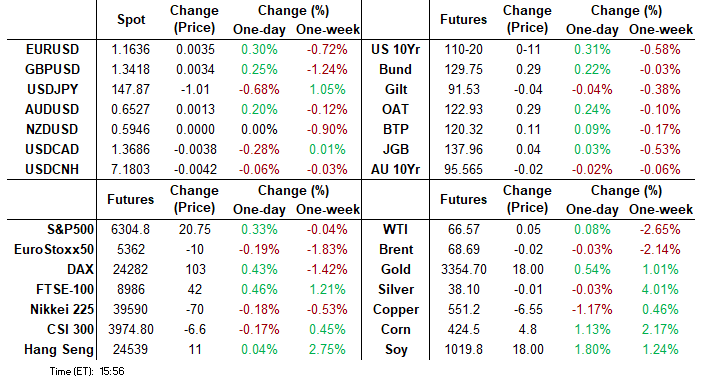The image size is (702, 385).
Task: Click the DAX futures value 24282
Action: click(x=130, y=270)
